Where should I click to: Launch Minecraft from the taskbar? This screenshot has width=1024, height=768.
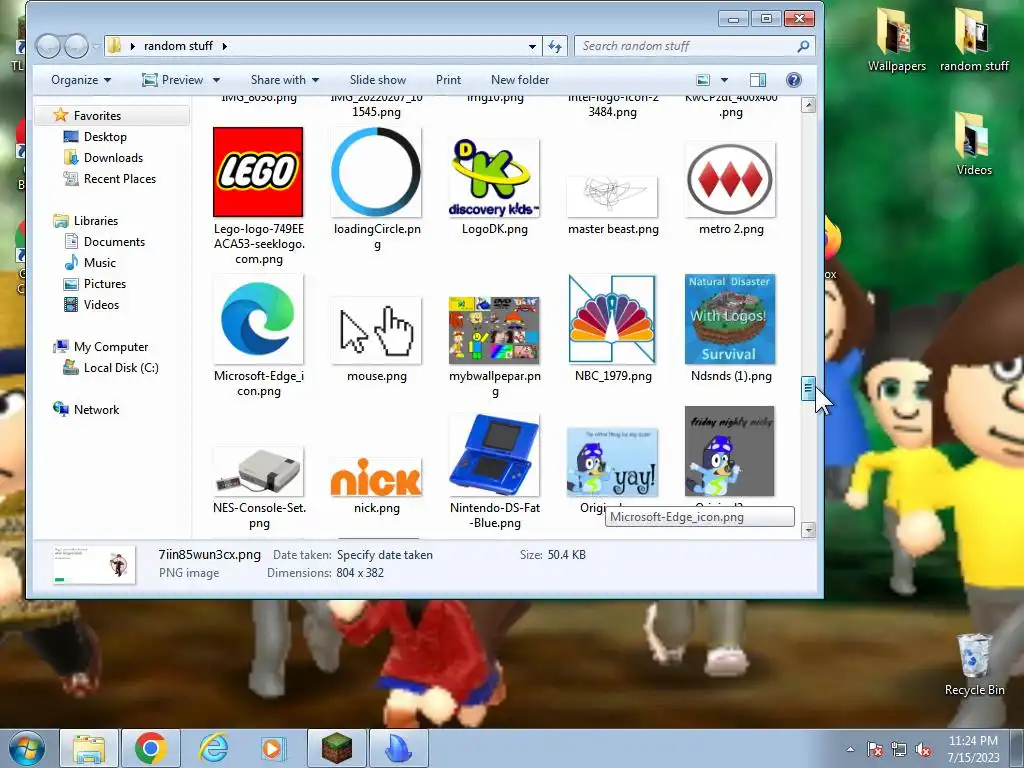coord(337,748)
